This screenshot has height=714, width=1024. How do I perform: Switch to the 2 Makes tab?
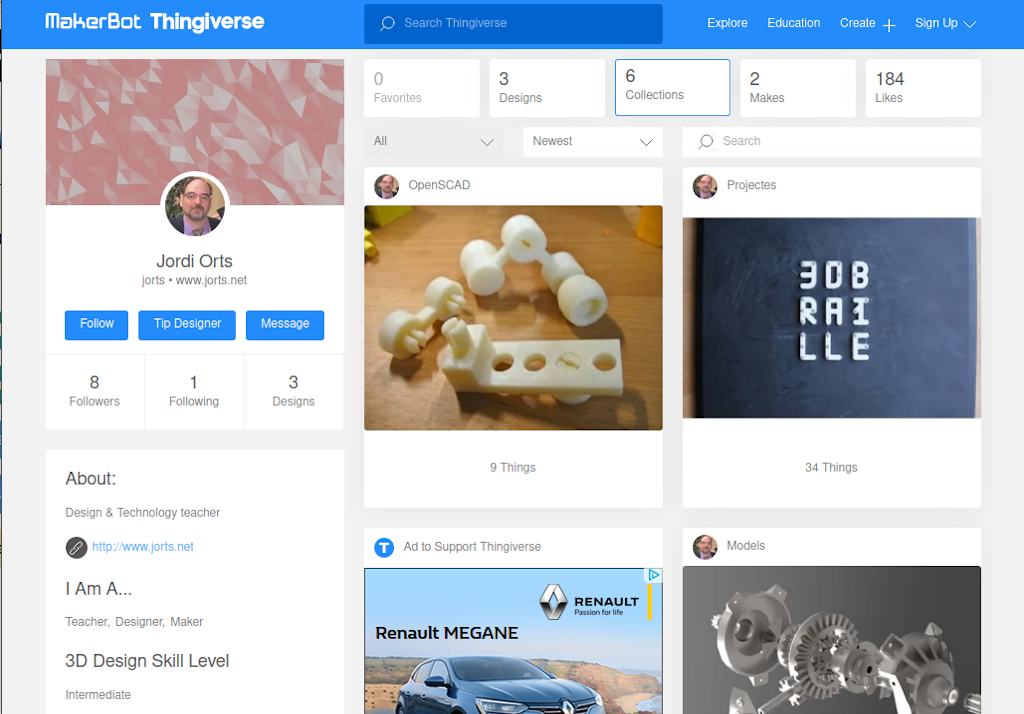pyautogui.click(x=798, y=88)
